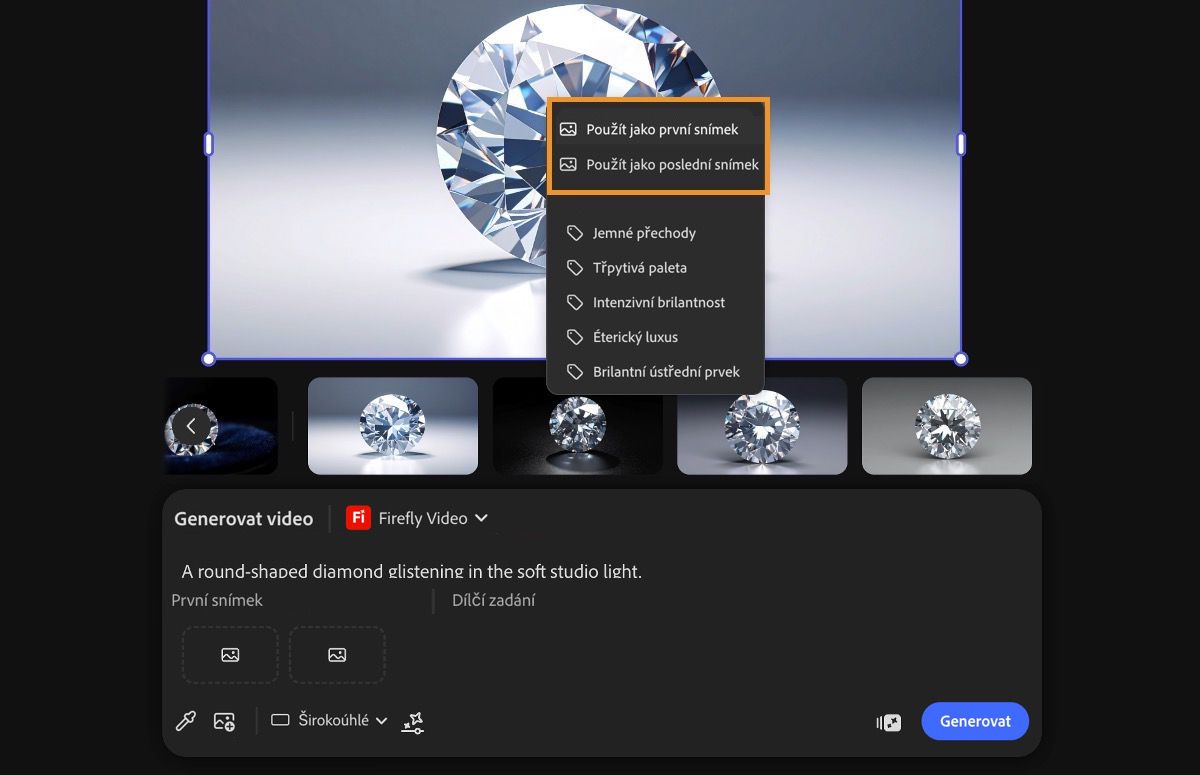Open the Širokoúhlé aspect ratio dropdown

327,720
